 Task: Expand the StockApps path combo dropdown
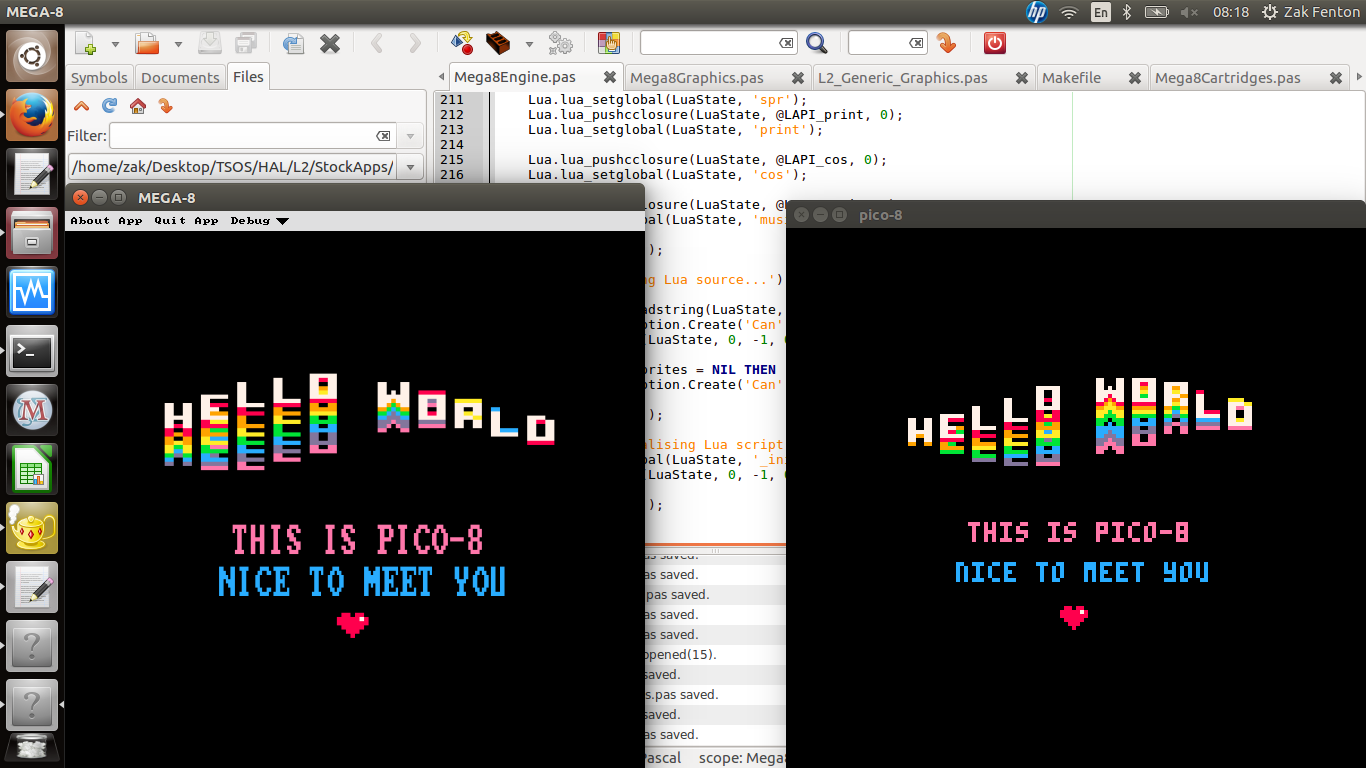pyautogui.click(x=410, y=167)
